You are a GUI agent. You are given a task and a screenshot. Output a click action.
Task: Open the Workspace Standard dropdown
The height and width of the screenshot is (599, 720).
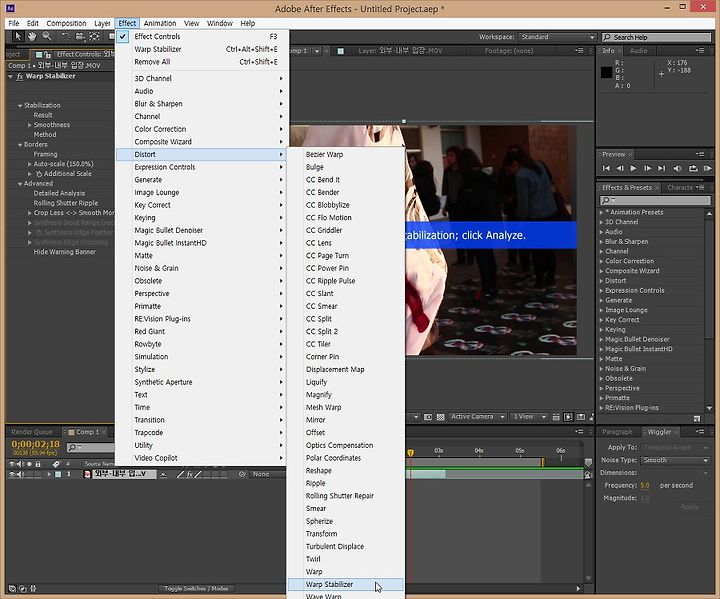557,37
